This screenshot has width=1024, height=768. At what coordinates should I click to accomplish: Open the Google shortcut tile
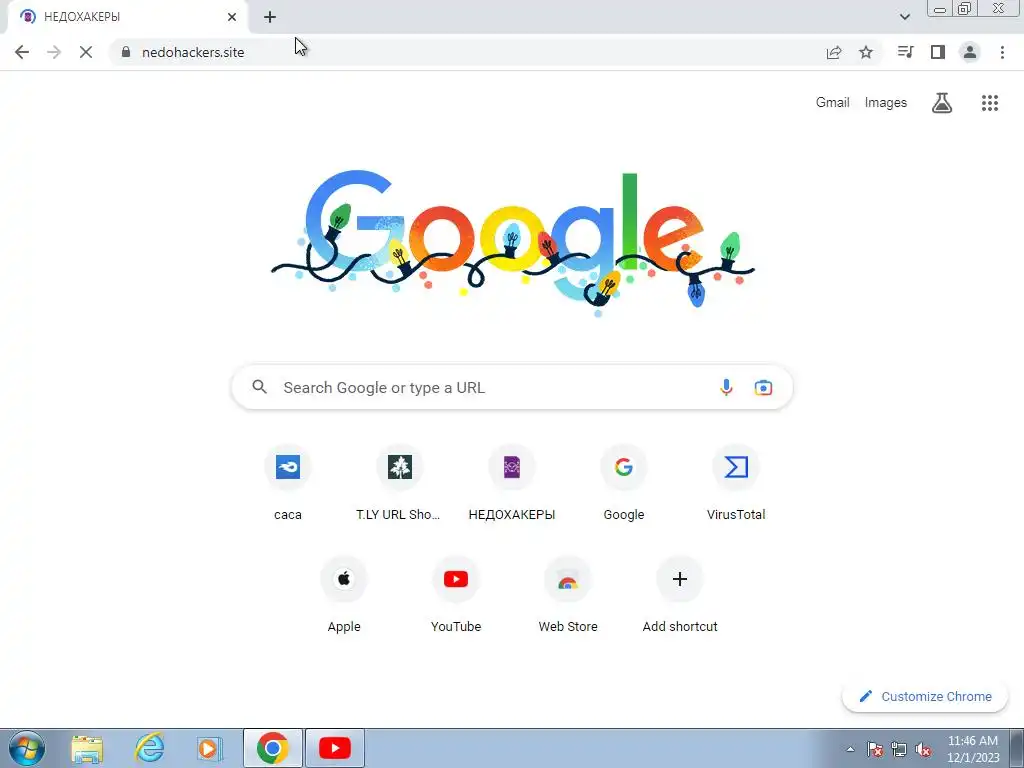pyautogui.click(x=624, y=485)
